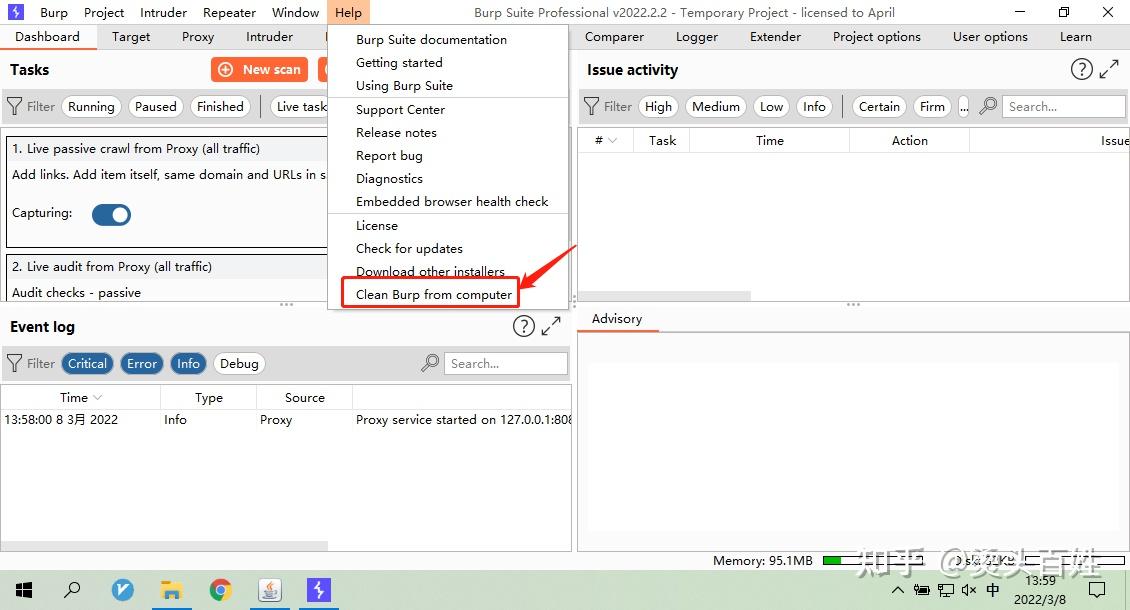Select License from Help menu

tap(377, 225)
